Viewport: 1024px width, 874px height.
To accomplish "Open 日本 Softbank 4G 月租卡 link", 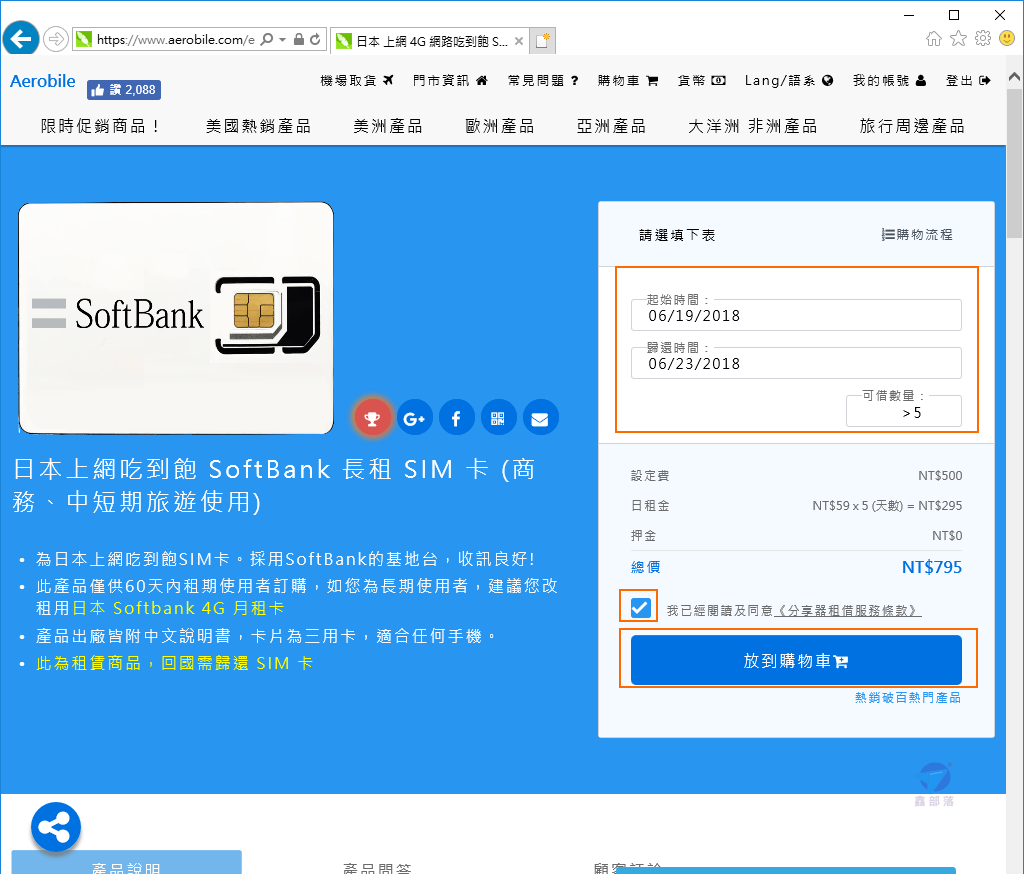I will click(x=178, y=608).
